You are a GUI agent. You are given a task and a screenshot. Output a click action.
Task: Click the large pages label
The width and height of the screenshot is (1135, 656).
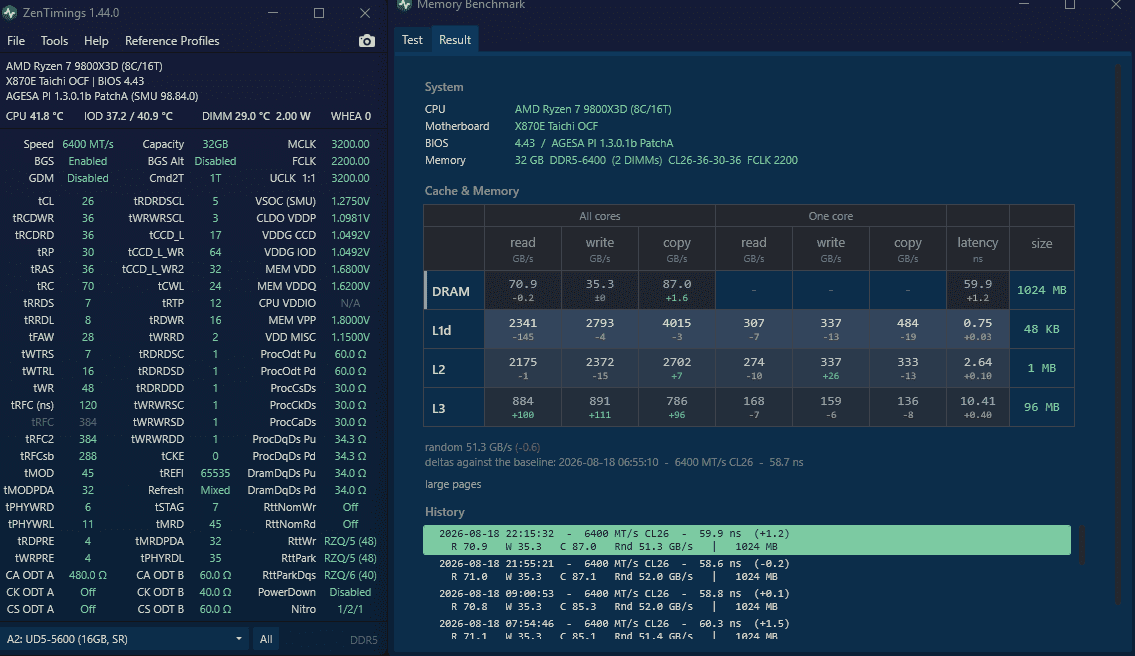point(452,484)
